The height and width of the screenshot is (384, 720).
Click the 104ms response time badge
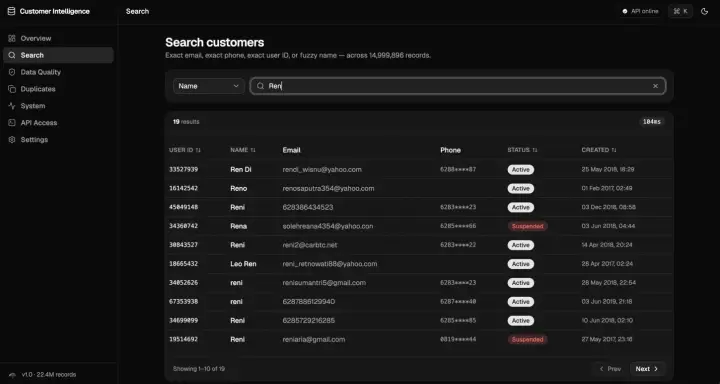(x=652, y=122)
